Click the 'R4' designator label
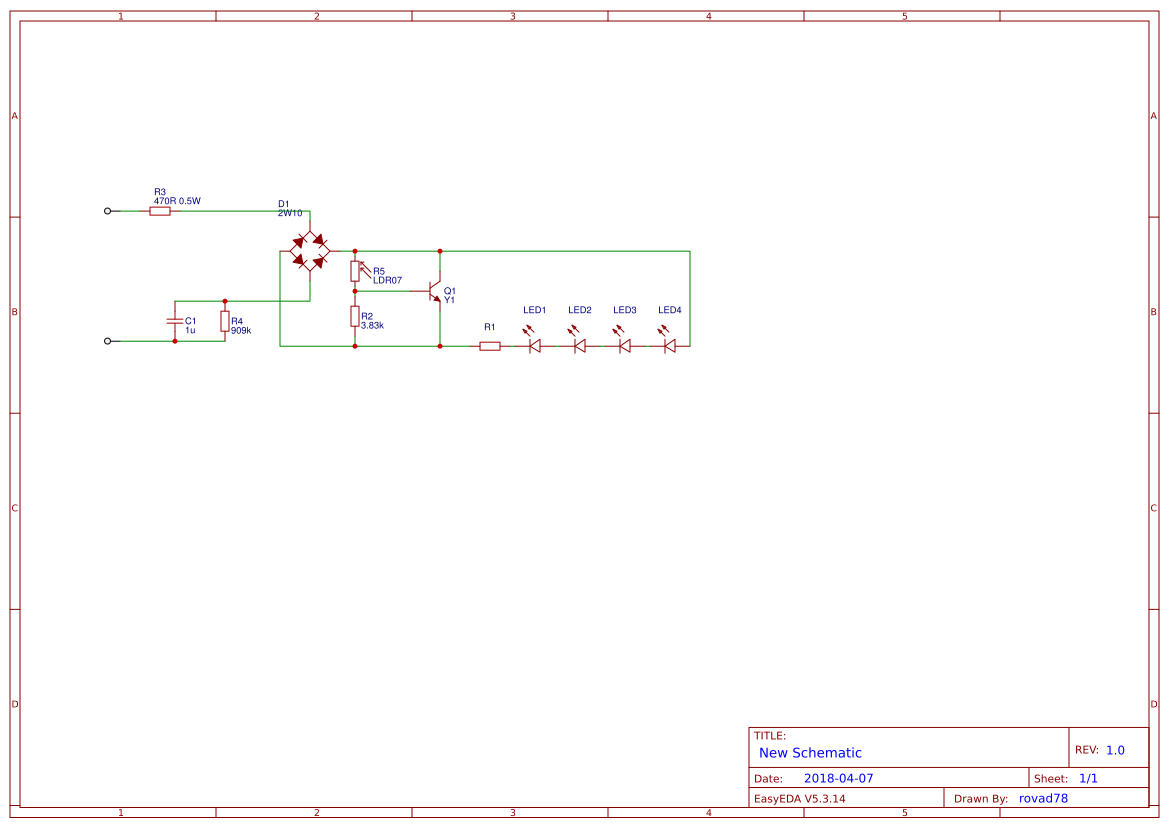Image resolution: width=1169 pixels, height=828 pixels. pos(237,321)
